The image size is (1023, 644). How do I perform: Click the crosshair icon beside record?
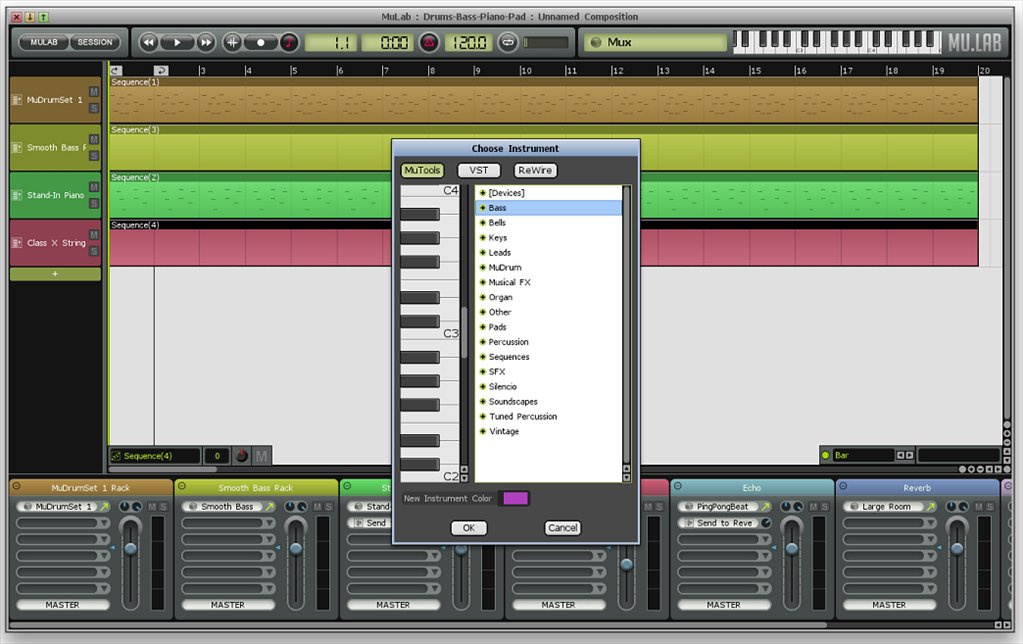coord(232,42)
